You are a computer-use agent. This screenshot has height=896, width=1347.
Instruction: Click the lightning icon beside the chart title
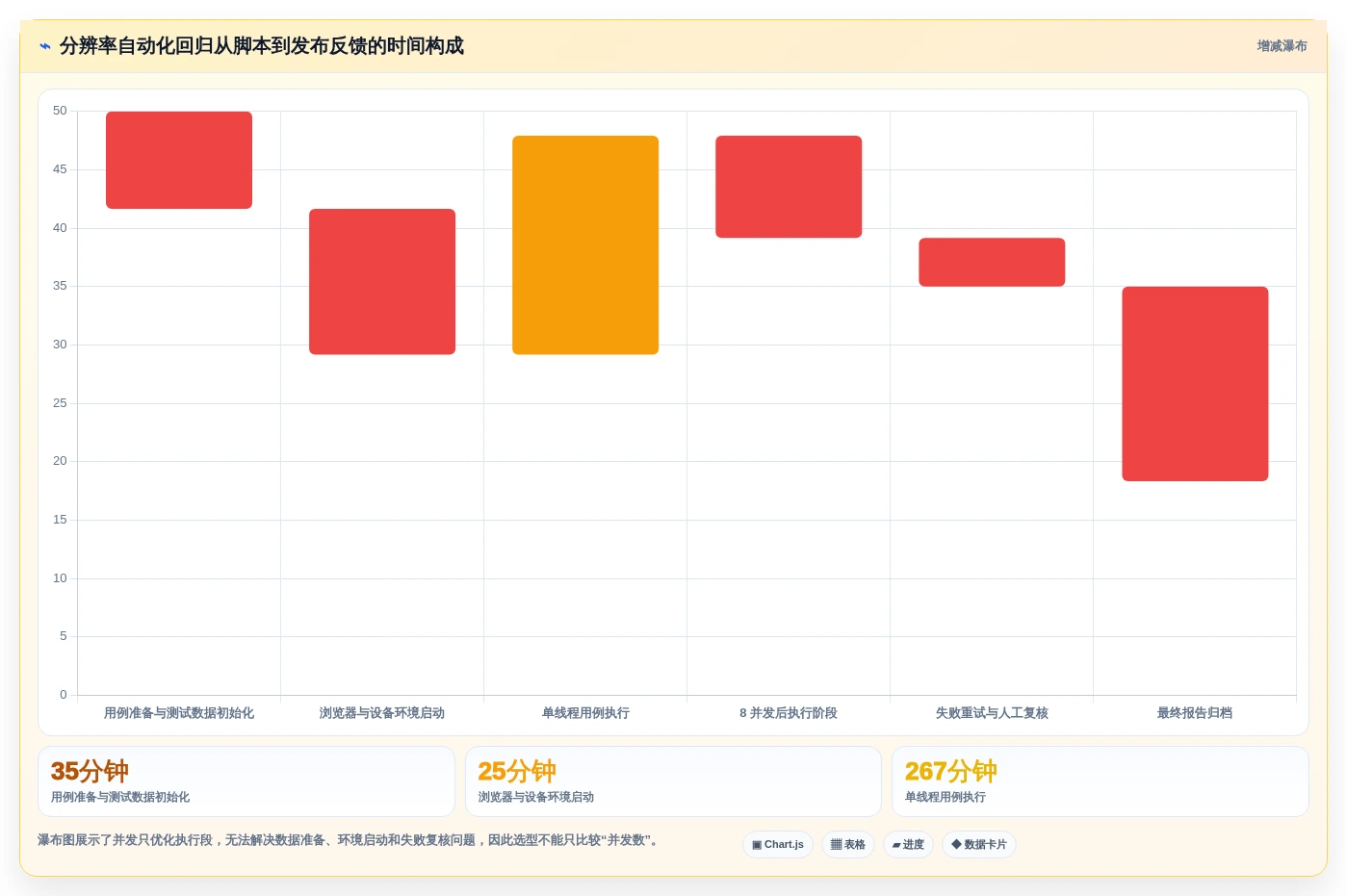coord(45,46)
